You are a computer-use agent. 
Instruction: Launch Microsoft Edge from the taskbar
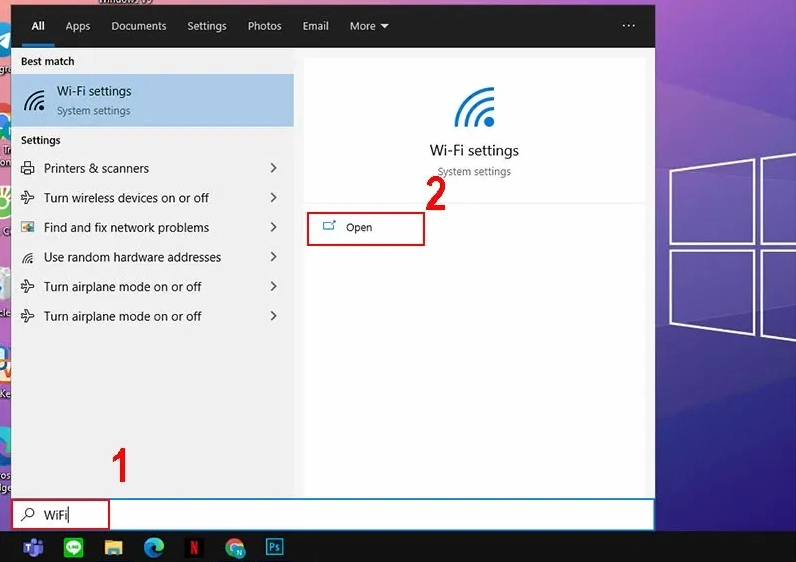(x=154, y=547)
